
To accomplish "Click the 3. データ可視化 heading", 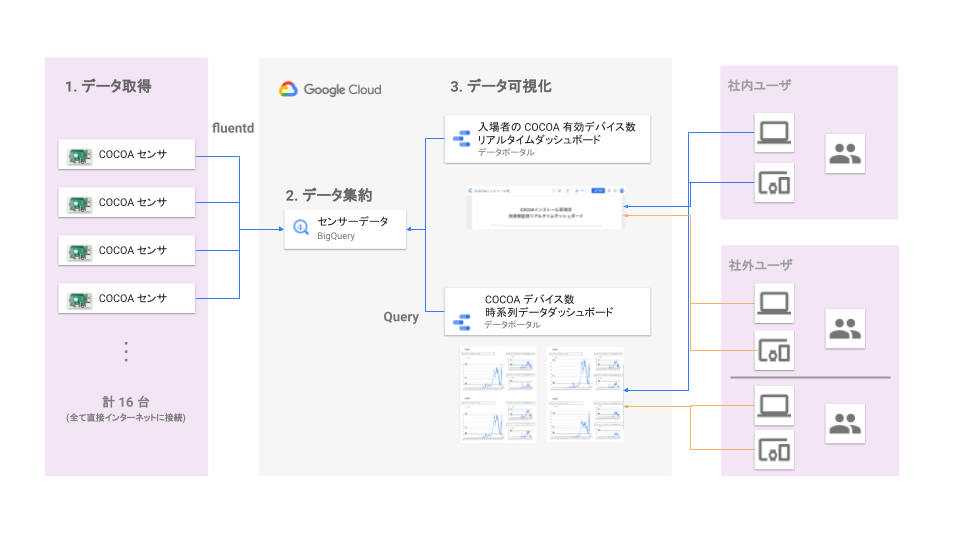I will coord(501,87).
